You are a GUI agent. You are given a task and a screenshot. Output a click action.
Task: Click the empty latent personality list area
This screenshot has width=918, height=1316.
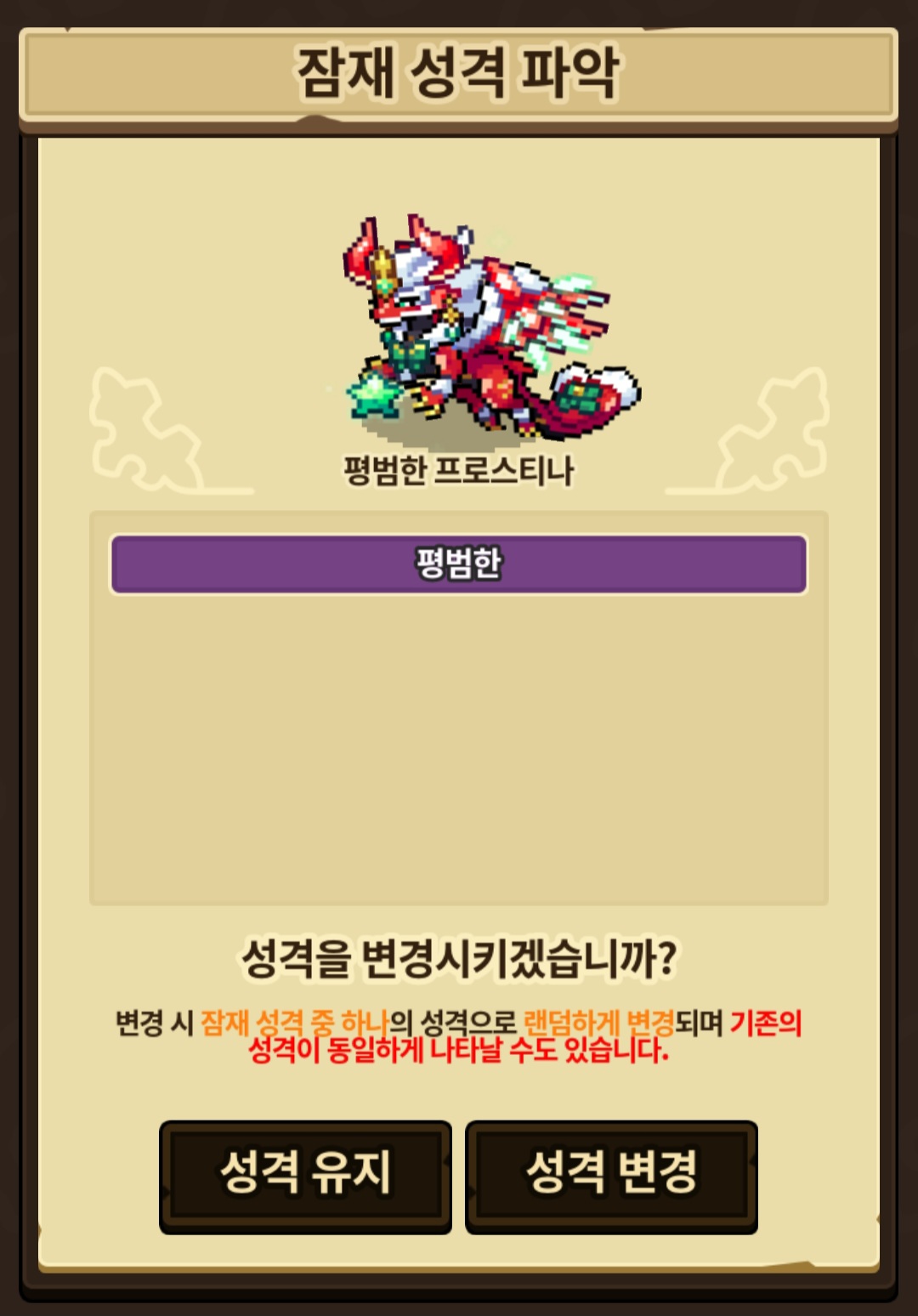(459, 748)
